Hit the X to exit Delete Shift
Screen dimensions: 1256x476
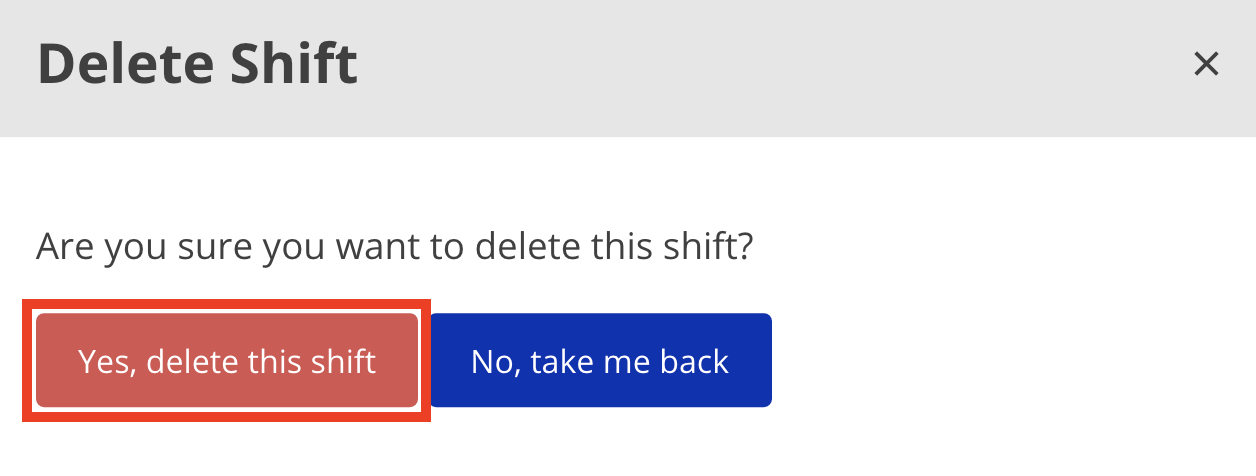click(x=1206, y=65)
